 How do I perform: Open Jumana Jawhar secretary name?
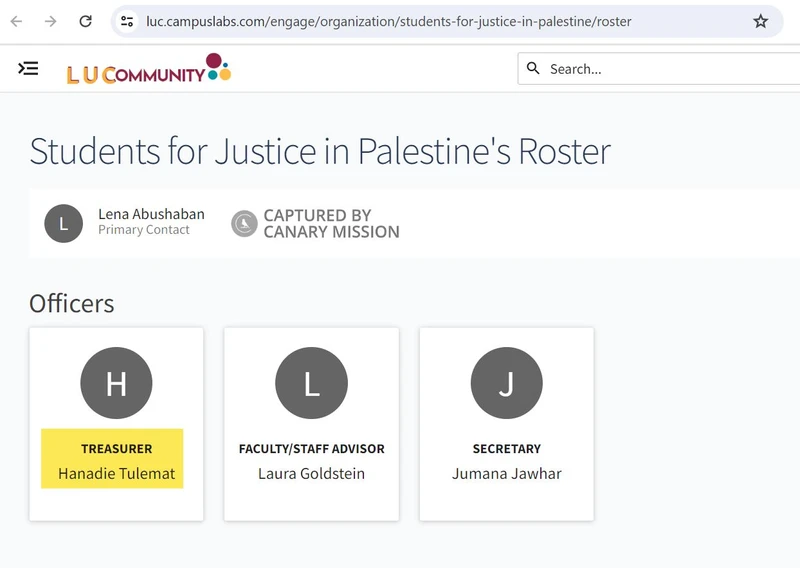click(x=507, y=474)
